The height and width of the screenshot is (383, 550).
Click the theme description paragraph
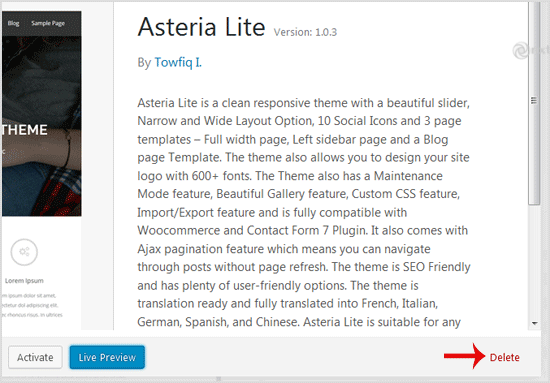pos(303,212)
